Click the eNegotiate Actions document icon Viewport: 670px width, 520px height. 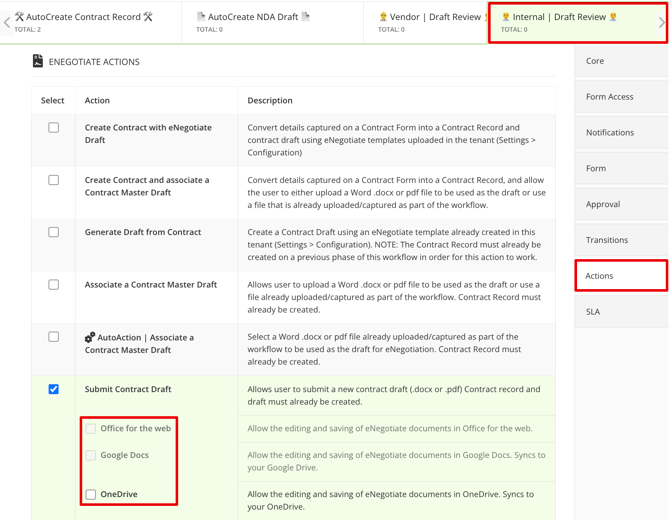(38, 61)
